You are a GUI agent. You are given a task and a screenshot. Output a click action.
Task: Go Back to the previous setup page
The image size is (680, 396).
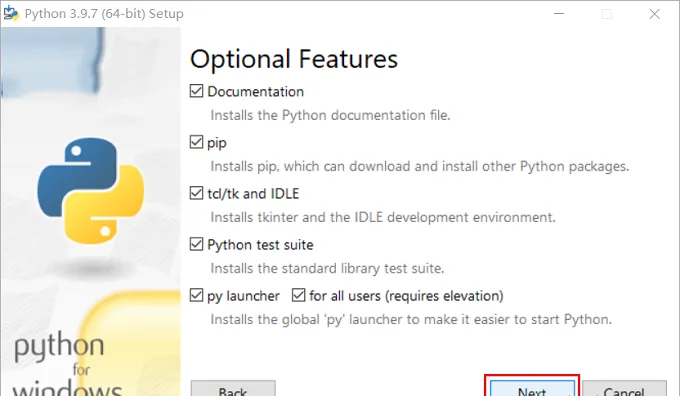(x=233, y=388)
